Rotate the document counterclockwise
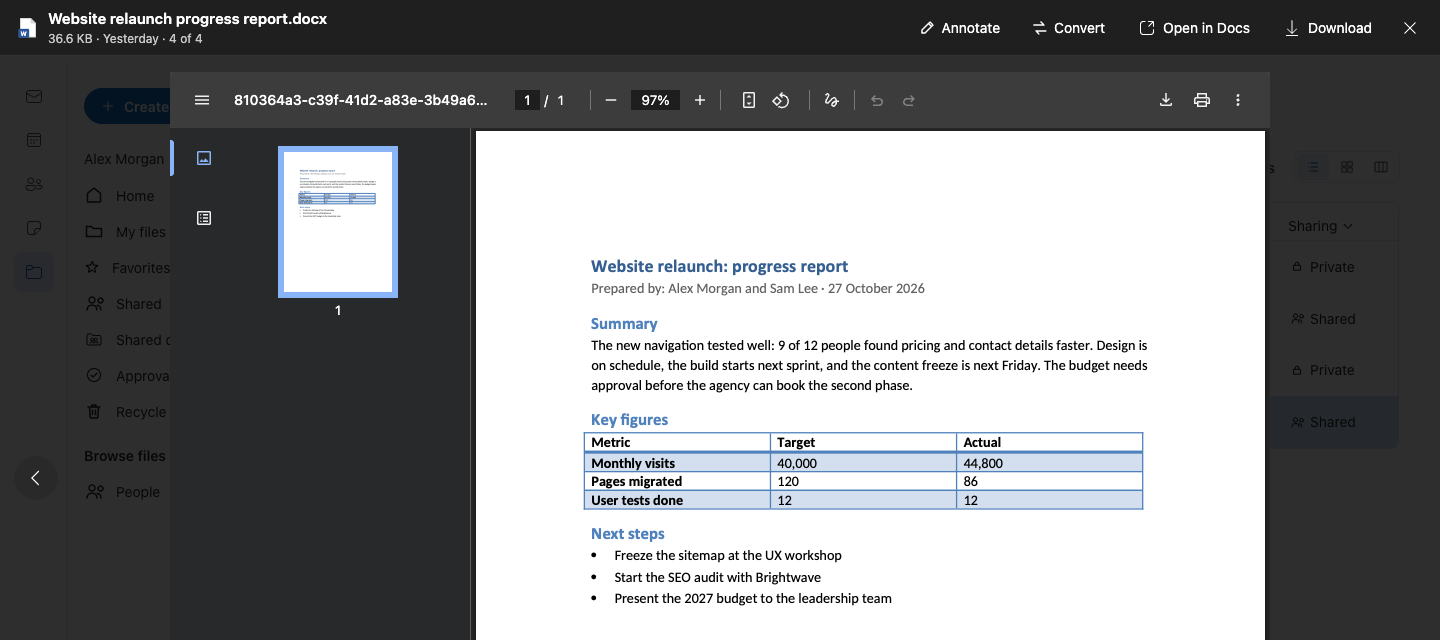 782,100
